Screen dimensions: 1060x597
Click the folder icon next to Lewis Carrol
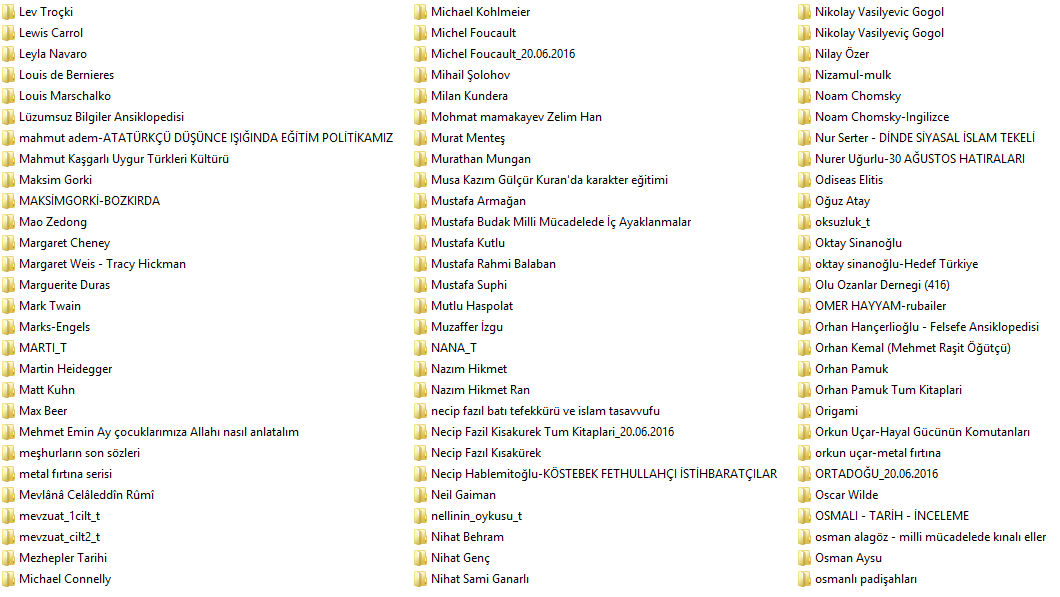click(x=8, y=33)
